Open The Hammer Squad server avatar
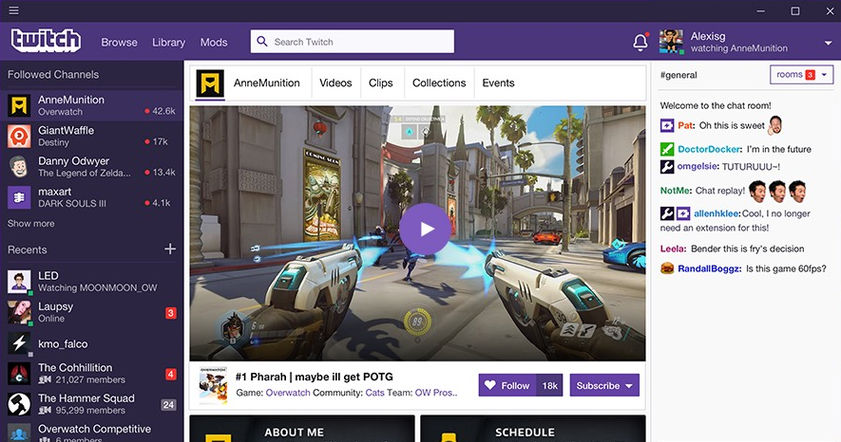 pyautogui.click(x=19, y=404)
